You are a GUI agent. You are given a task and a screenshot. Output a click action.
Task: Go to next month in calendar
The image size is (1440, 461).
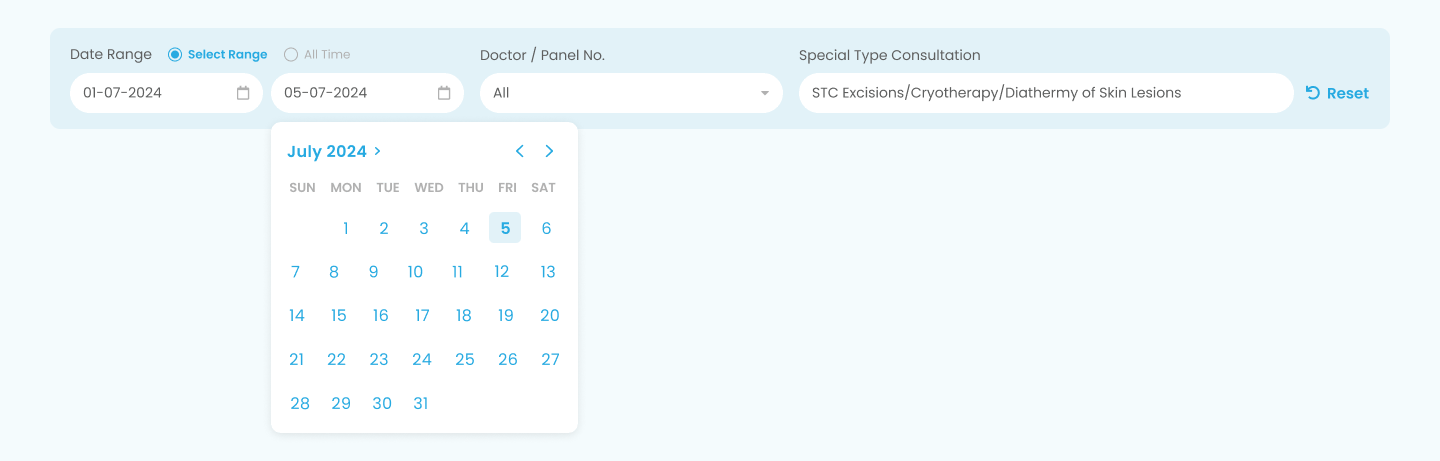click(x=549, y=151)
